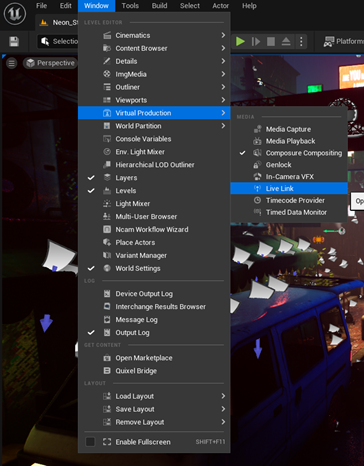Expand the Outliner submenu
Image resolution: width=364 pixels, height=467 pixels.
tap(154, 87)
